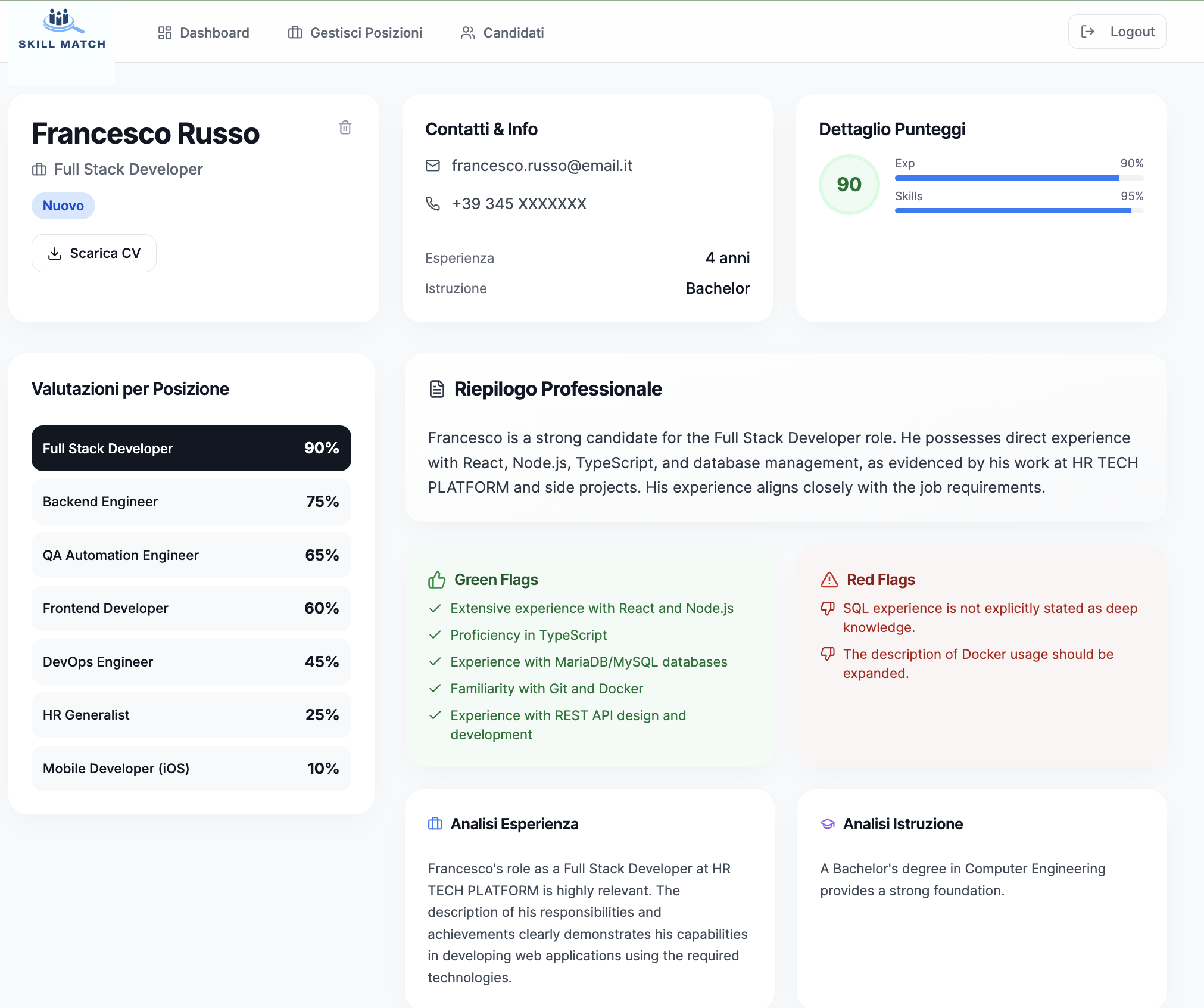Click the checkmark beside REST API design
Viewport: 1204px width, 1008px height.
tap(435, 715)
